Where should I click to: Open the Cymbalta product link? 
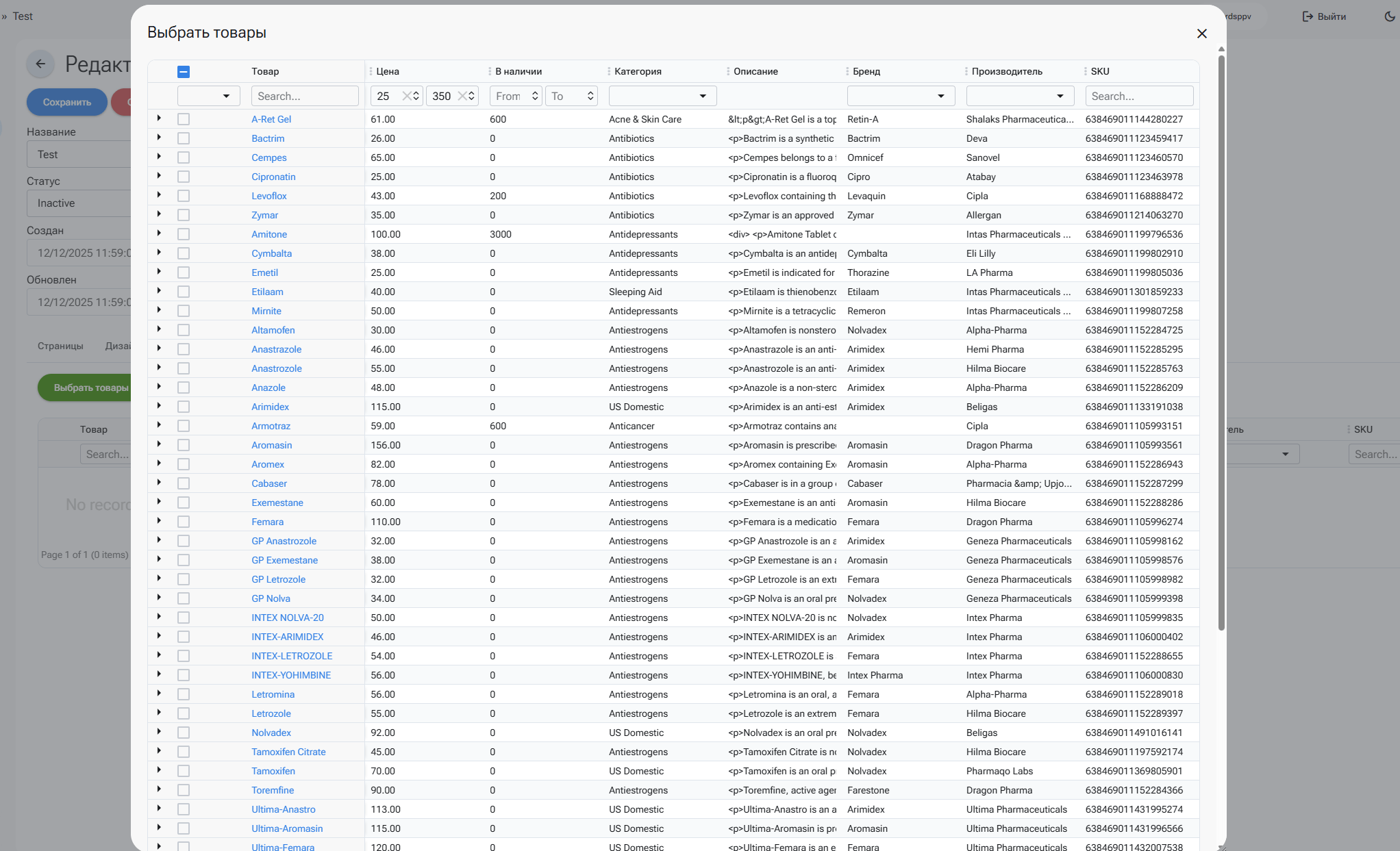(271, 253)
